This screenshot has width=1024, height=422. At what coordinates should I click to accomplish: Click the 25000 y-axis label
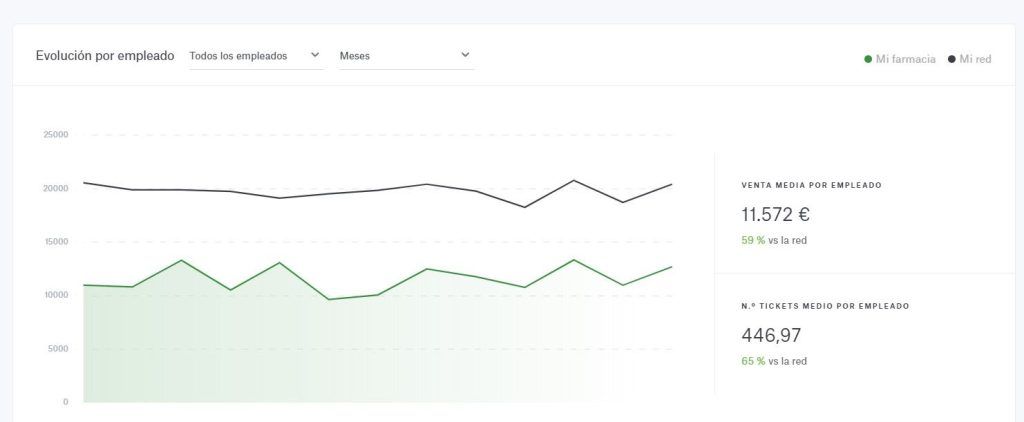(x=56, y=135)
